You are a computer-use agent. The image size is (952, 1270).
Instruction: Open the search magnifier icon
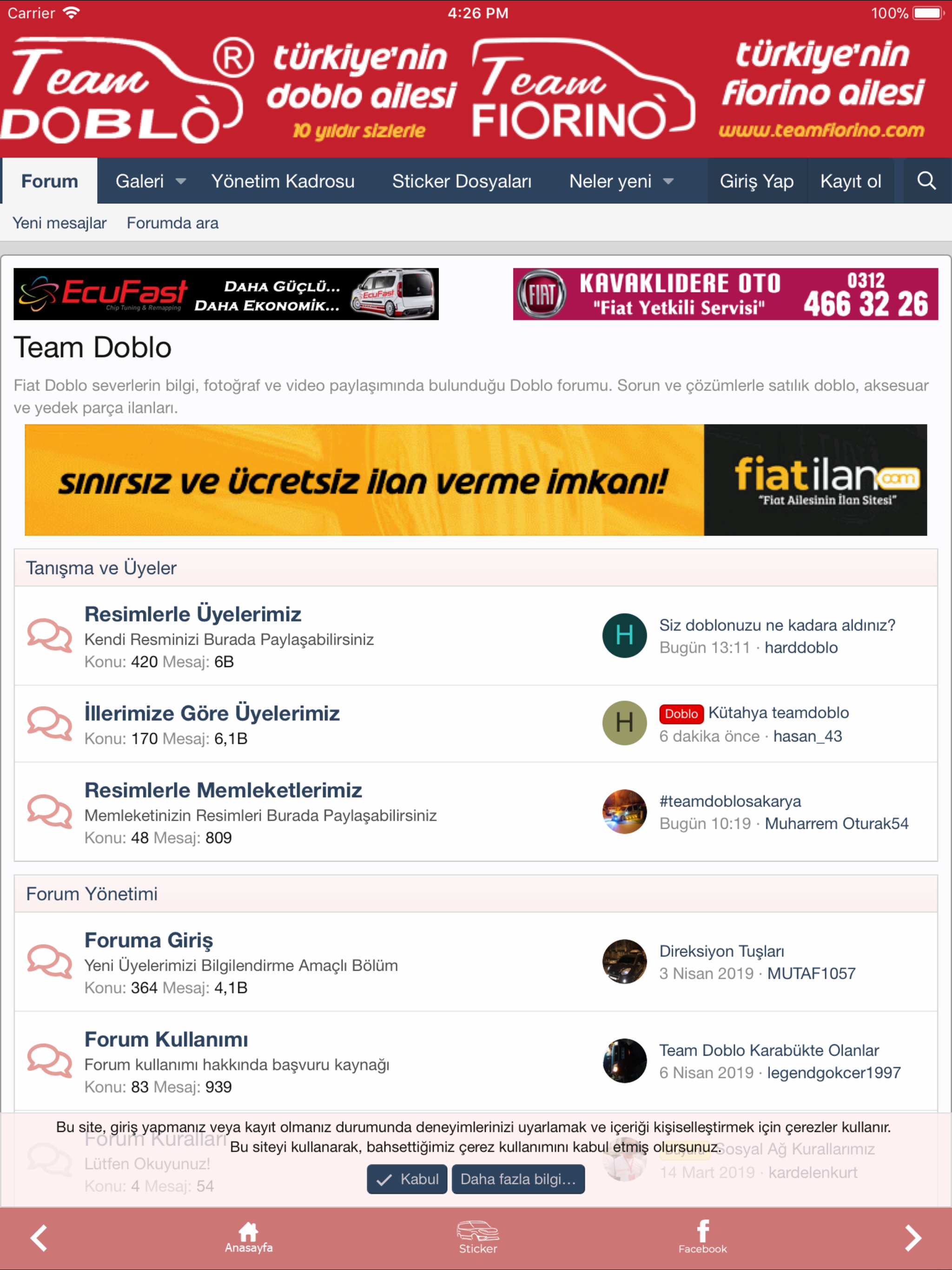(926, 181)
